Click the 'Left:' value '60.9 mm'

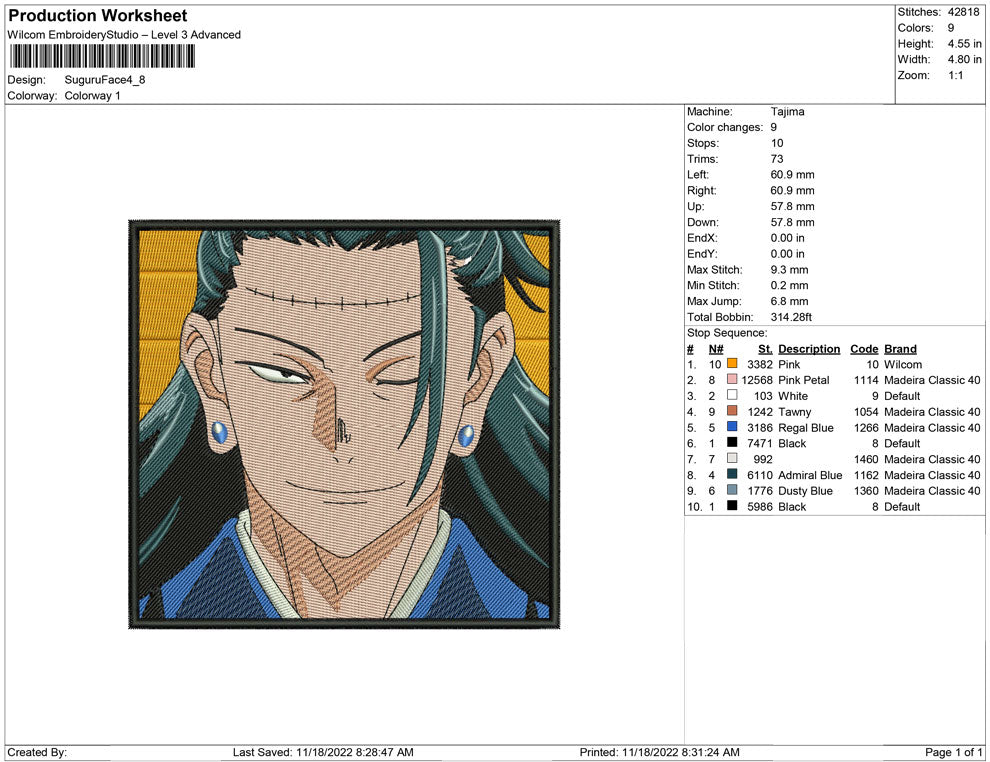pos(792,175)
